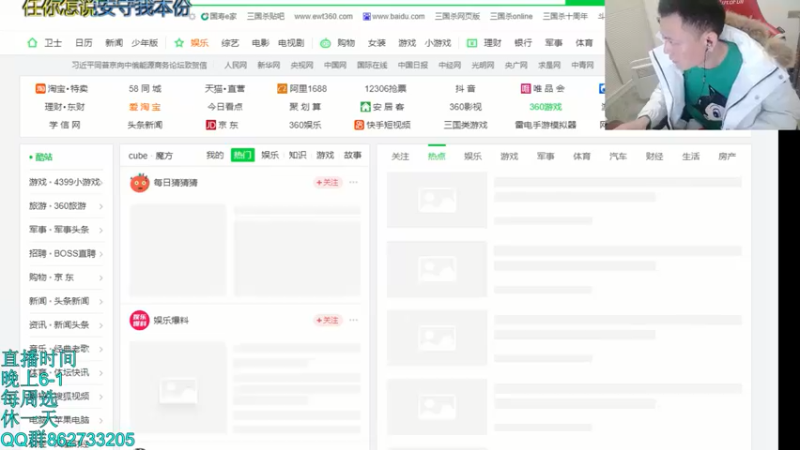Image resolution: width=800 pixels, height=450 pixels.
Task: Open the 安居客 house icon
Action: [x=365, y=107]
